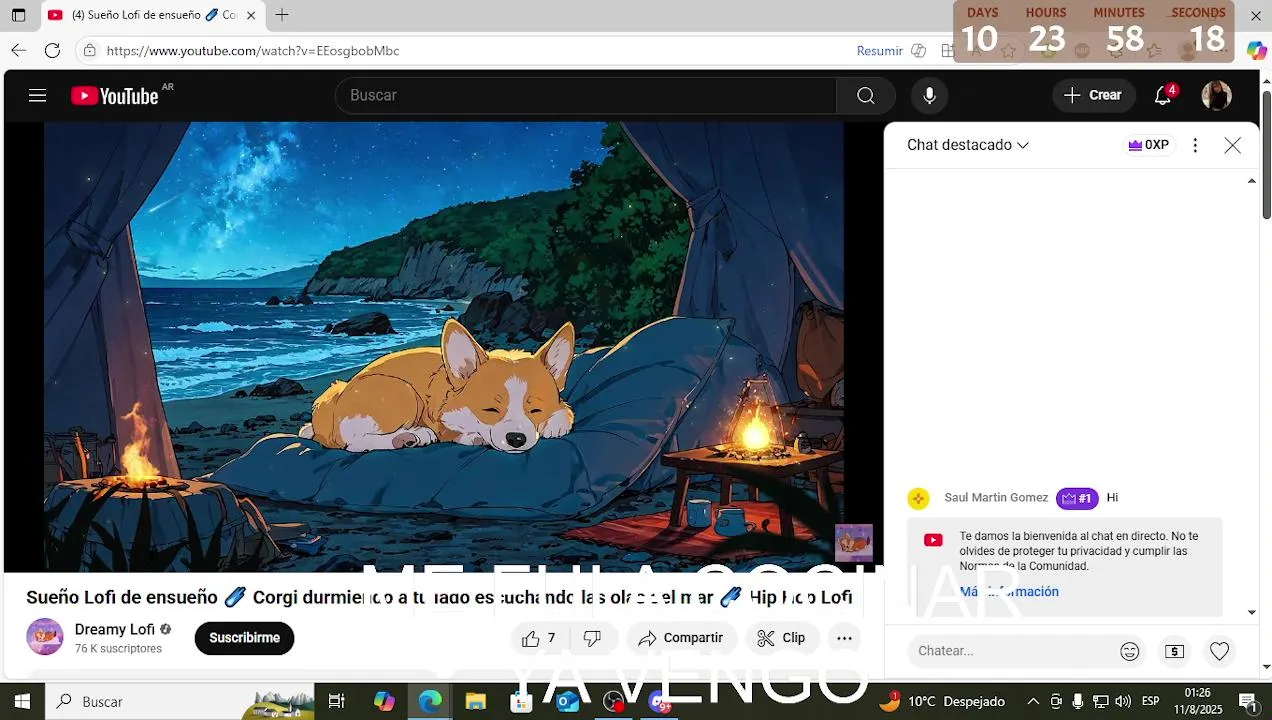Open chat options three-dot menu

(1195, 145)
